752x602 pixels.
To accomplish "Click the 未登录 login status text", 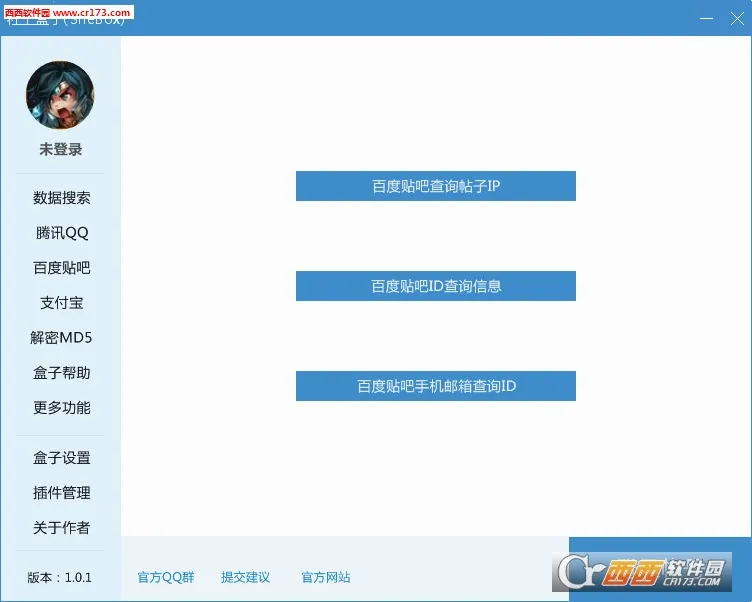I will 60,149.
